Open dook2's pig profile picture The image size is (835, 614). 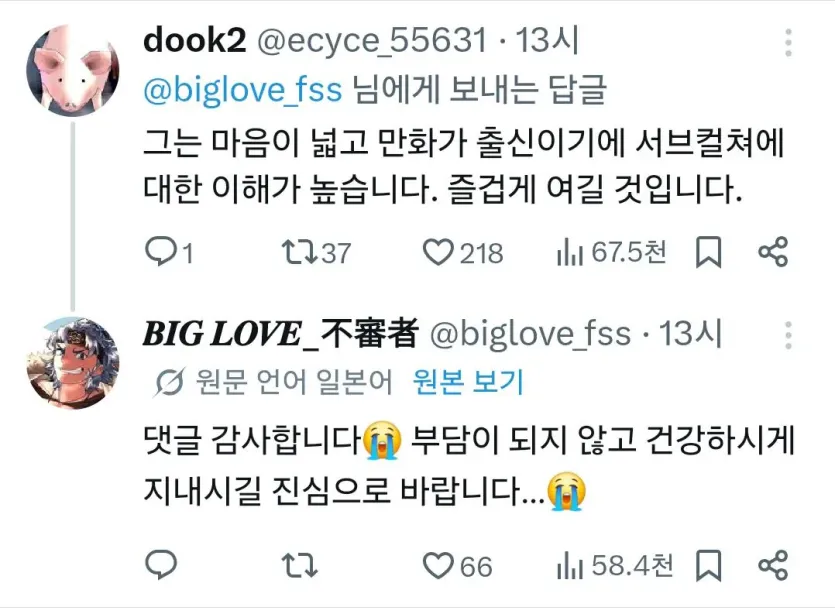pyautogui.click(x=73, y=70)
